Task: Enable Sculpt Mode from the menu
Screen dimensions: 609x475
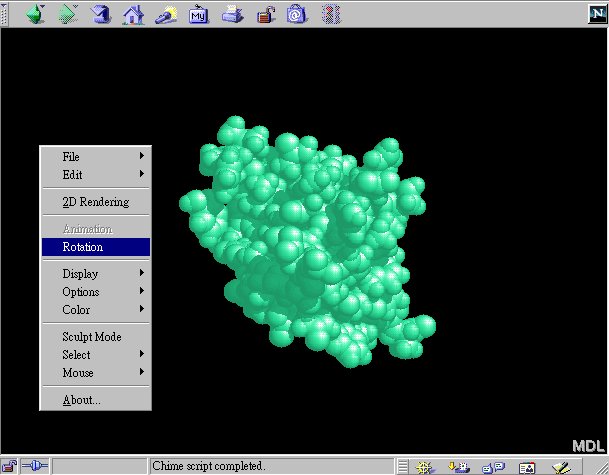Action: [x=96, y=336]
